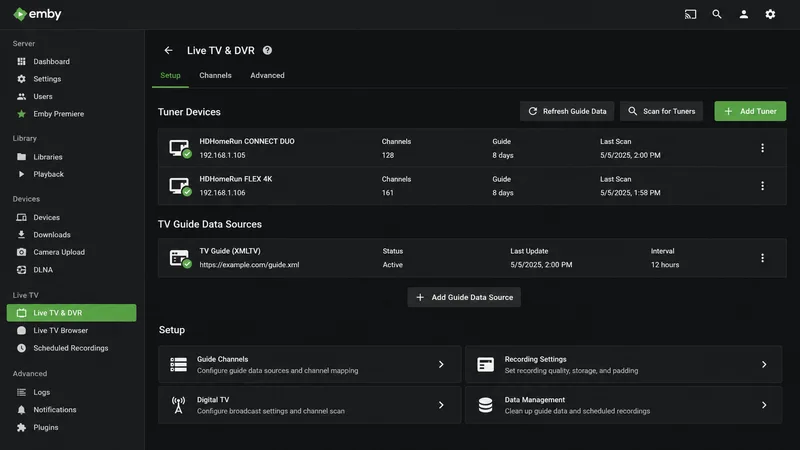
Task: Open more options for HDHomeRun FLEX 4K
Action: [762, 186]
